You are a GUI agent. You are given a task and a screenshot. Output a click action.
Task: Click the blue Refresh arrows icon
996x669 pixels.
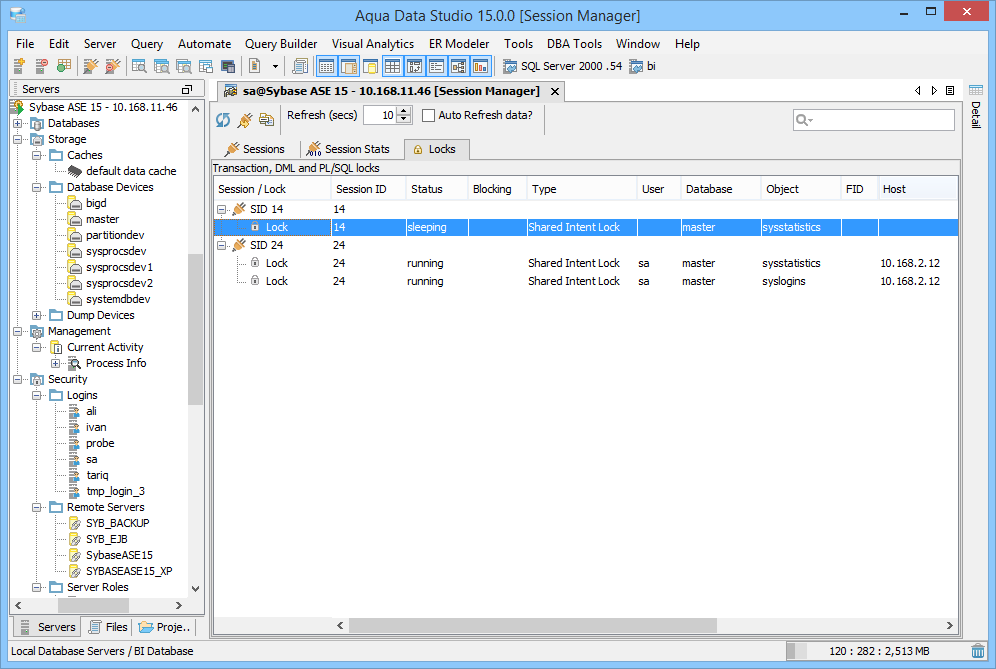(x=223, y=119)
